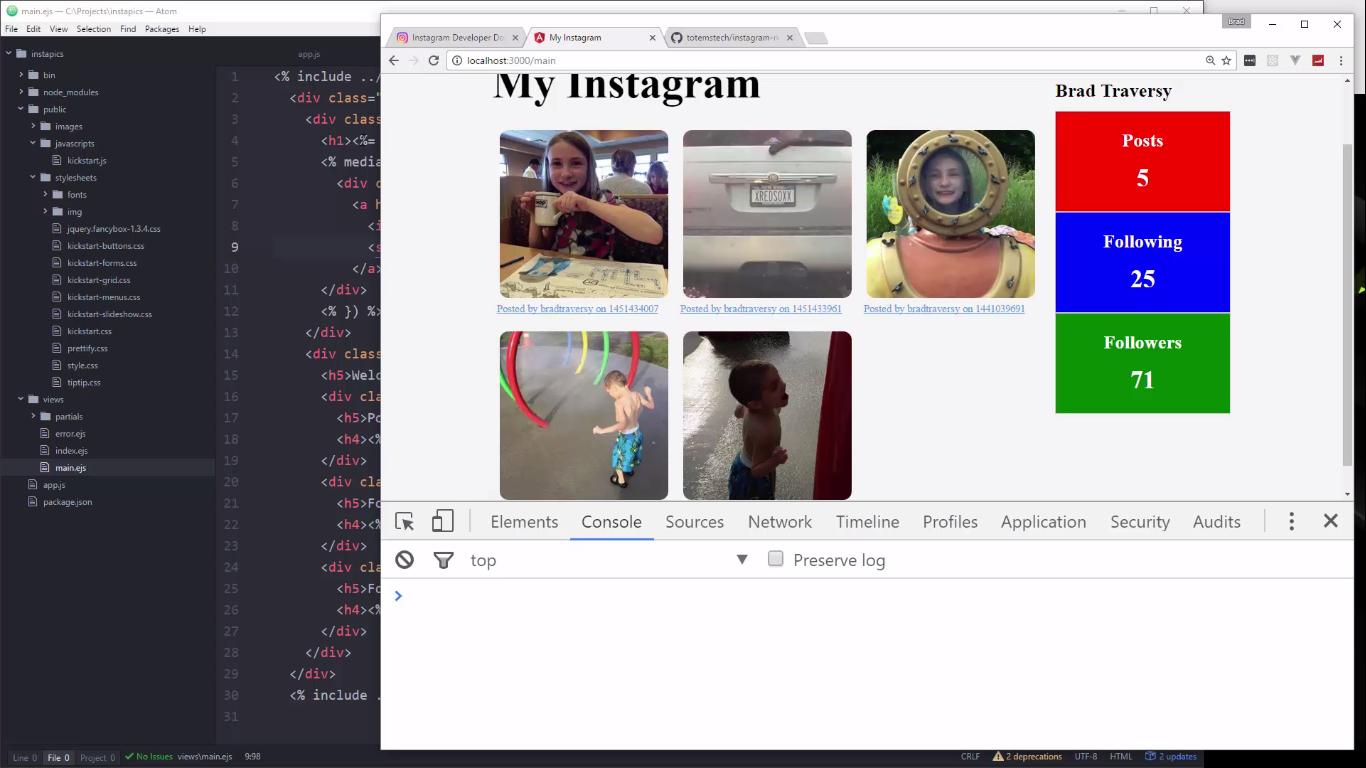
Task: Click the zoom magnifier icon in address bar
Action: tap(1210, 60)
